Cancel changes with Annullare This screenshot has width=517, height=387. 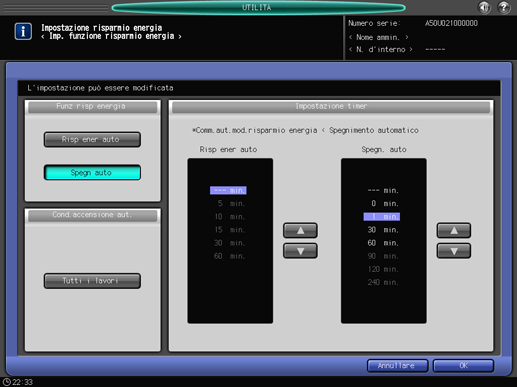click(x=397, y=366)
